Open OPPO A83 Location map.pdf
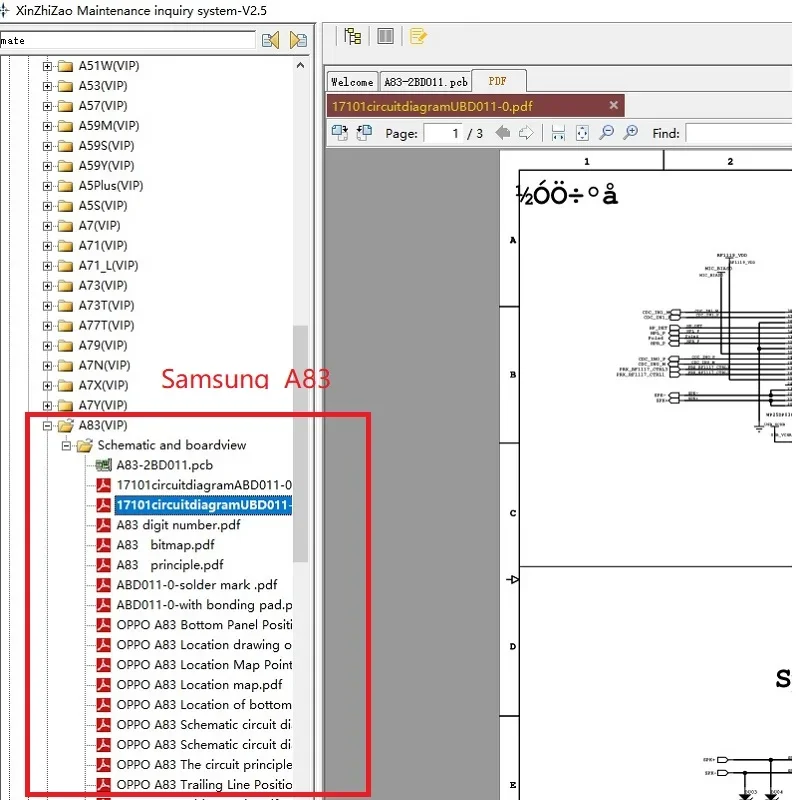Screen dimensions: 800x800 [199, 685]
